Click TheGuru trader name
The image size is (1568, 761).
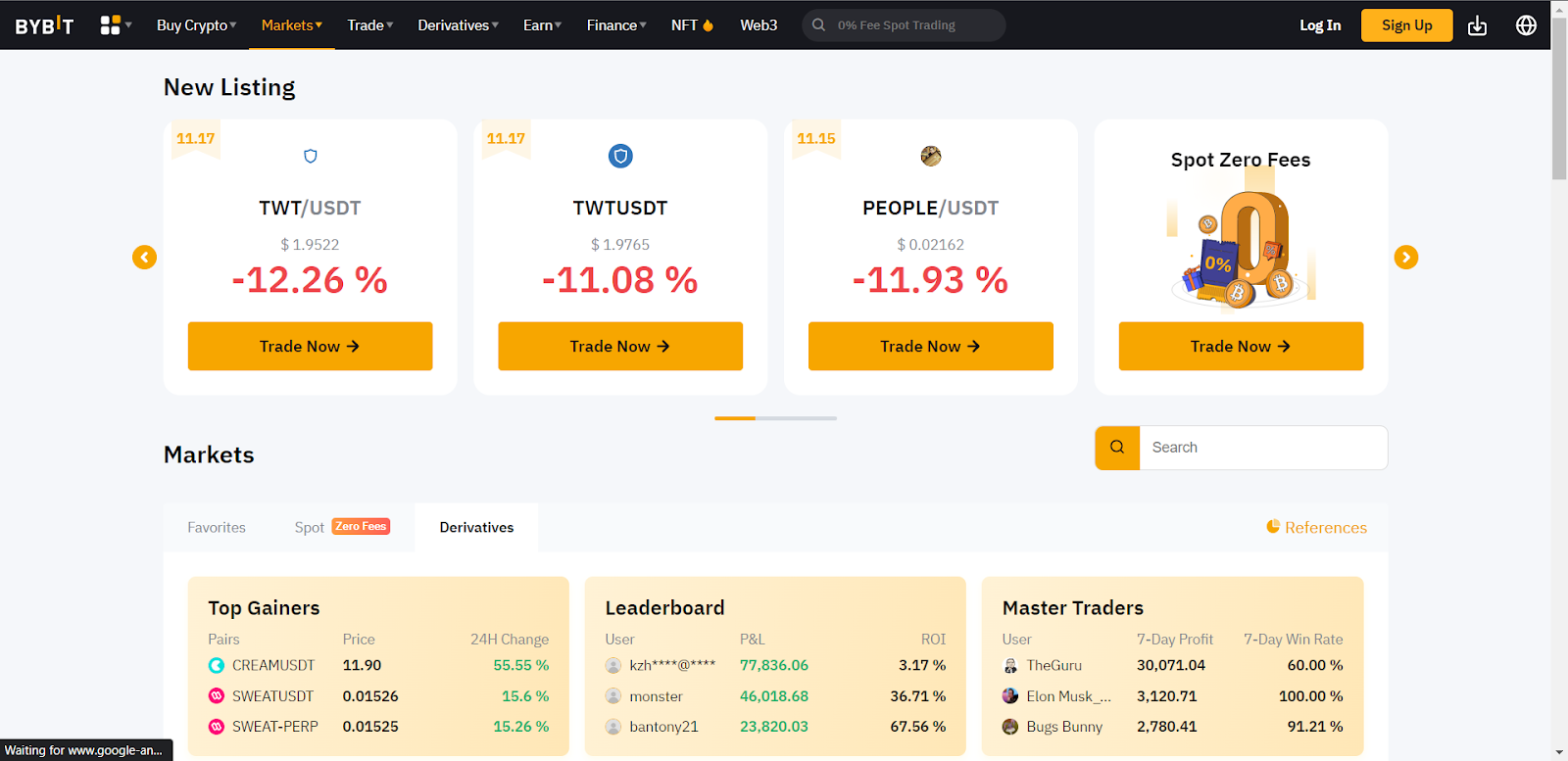1054,666
